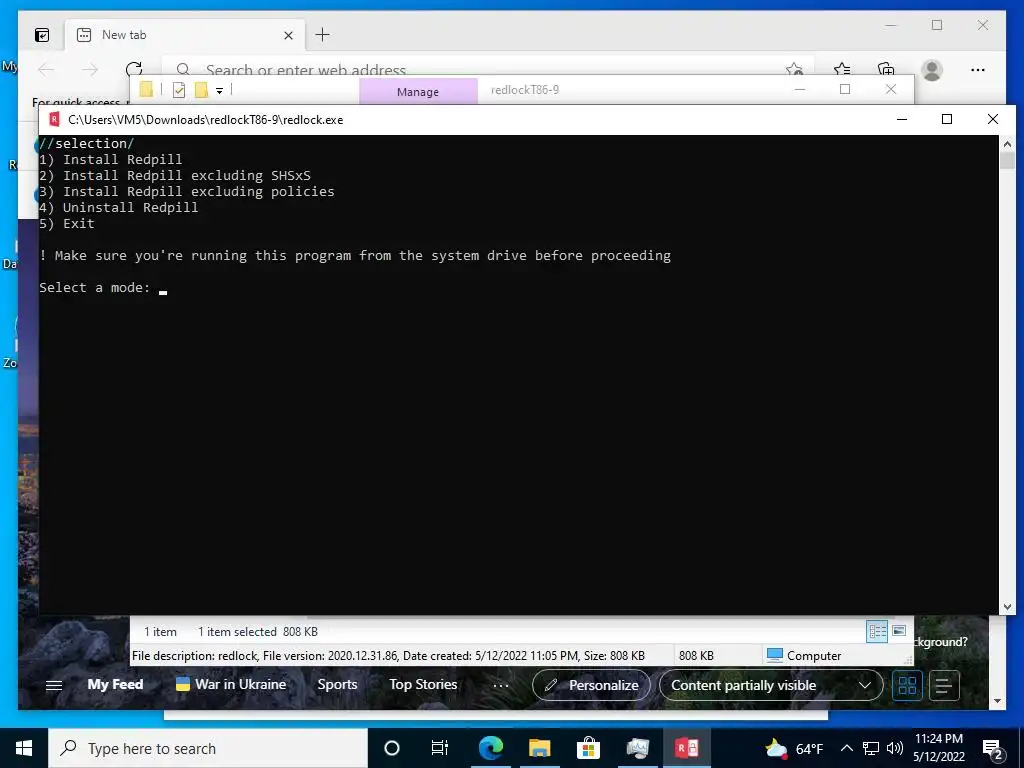Open Edge Collections
Image resolution: width=1024 pixels, height=768 pixels.
pos(886,69)
